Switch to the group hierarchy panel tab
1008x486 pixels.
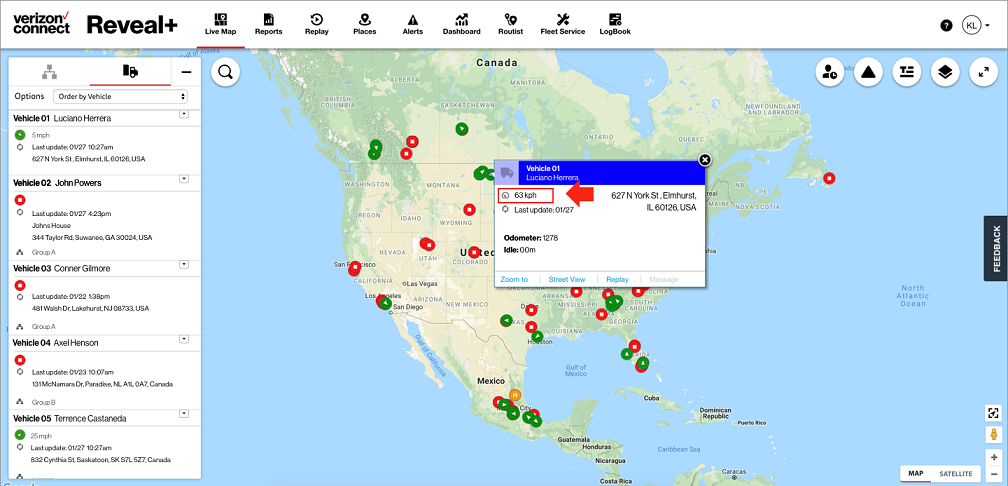(50, 72)
